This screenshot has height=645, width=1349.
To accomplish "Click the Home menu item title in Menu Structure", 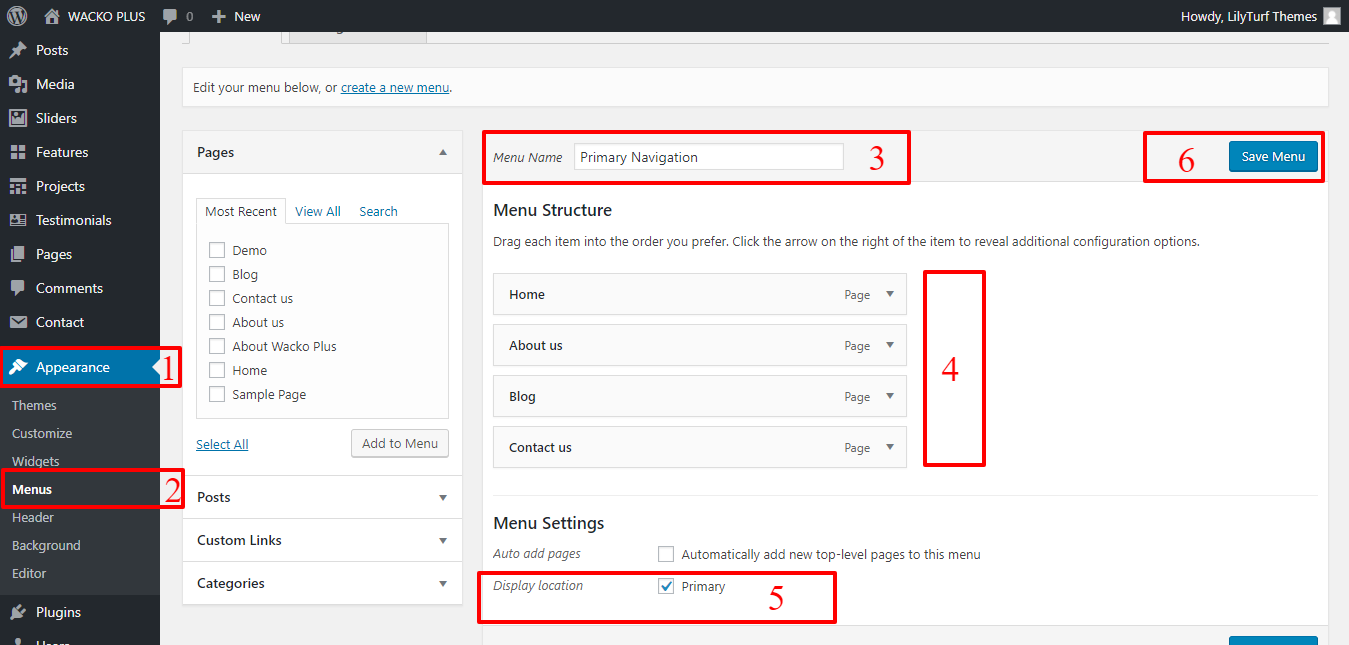I will pyautogui.click(x=527, y=294).
